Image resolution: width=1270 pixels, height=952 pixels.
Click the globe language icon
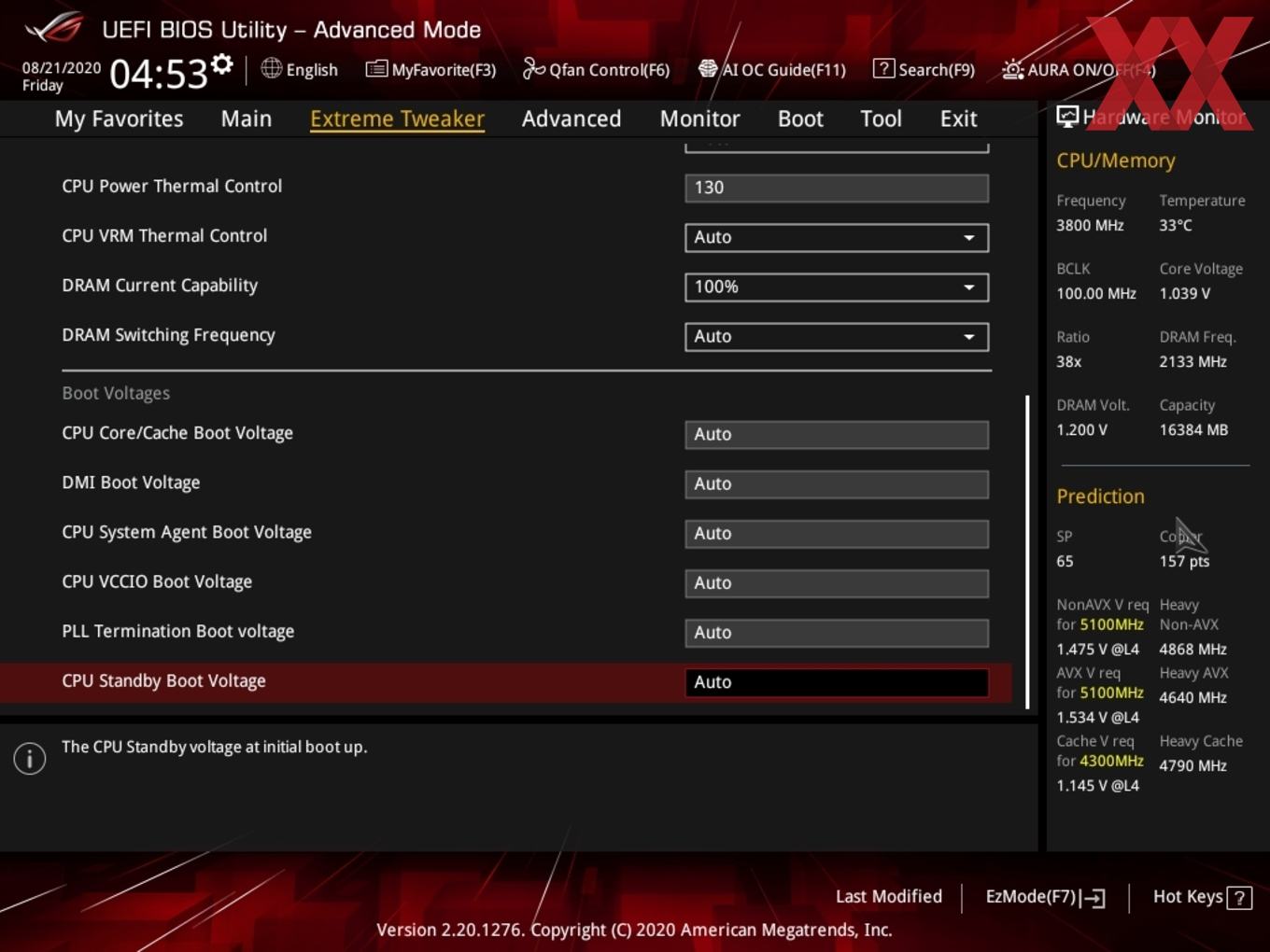(271, 68)
